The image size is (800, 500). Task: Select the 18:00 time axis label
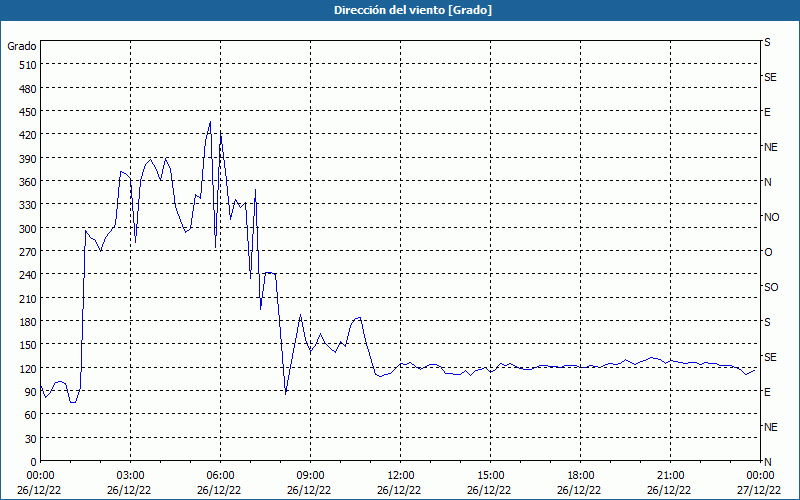point(580,476)
